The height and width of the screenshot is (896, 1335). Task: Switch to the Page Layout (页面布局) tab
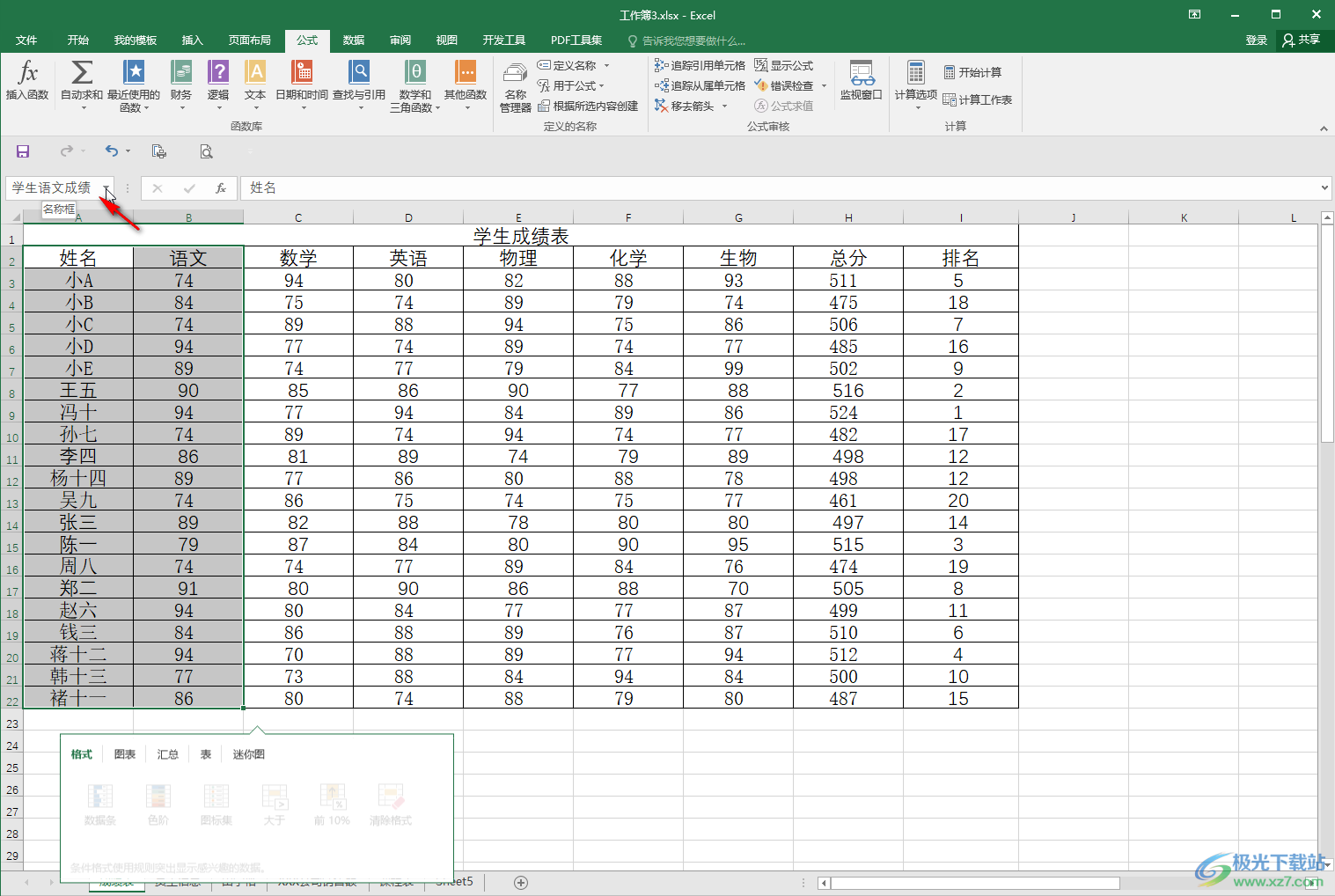(250, 40)
